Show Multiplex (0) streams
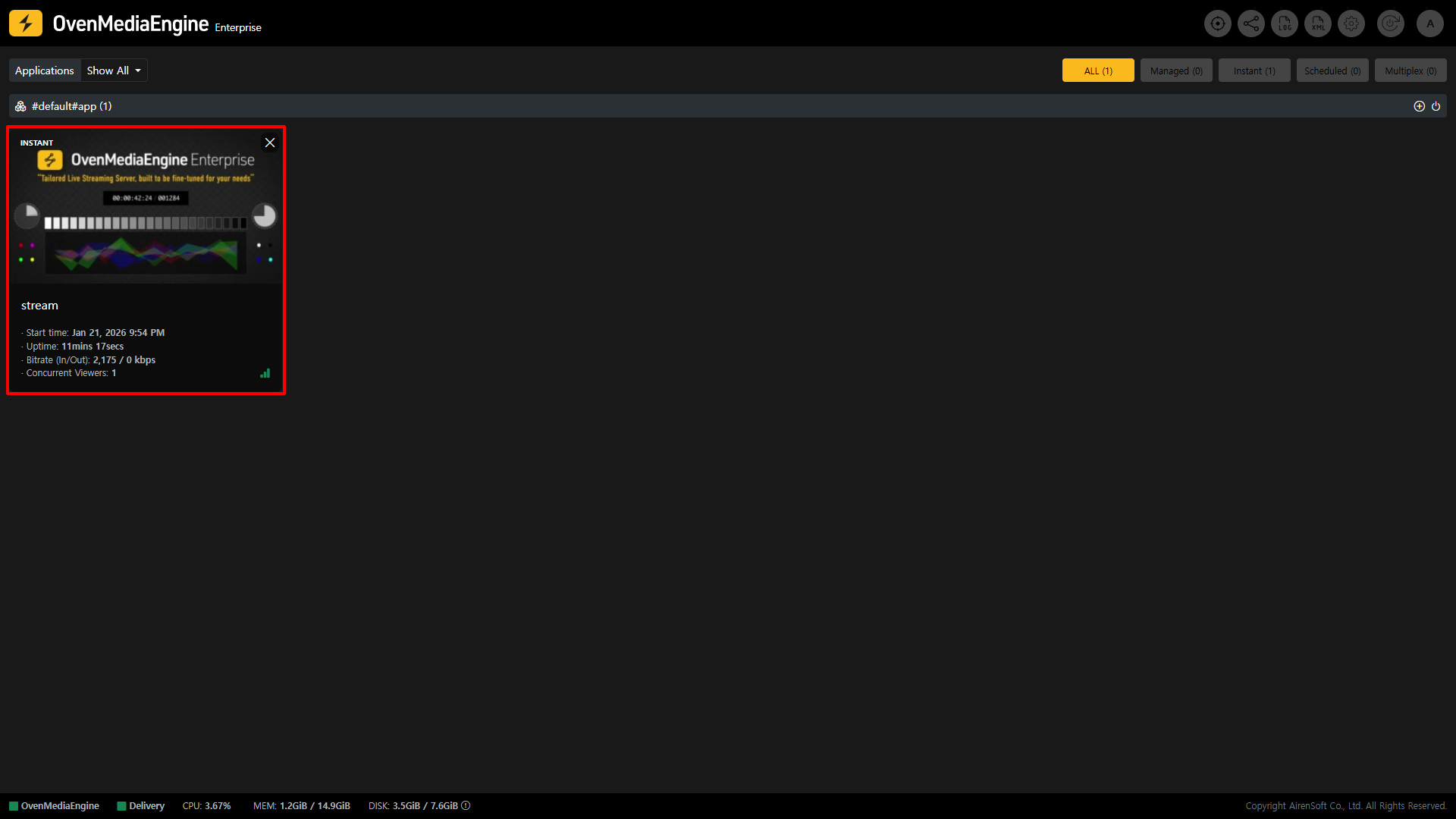The height and width of the screenshot is (819, 1456). pyautogui.click(x=1410, y=71)
